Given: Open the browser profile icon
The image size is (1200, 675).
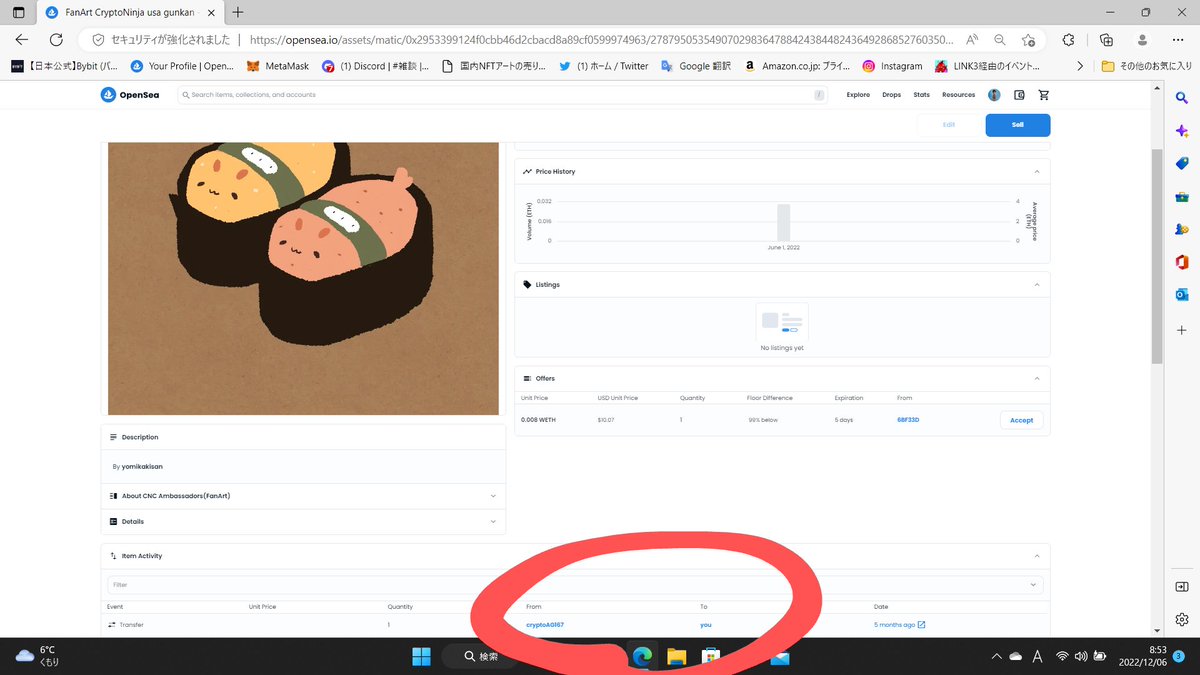Looking at the screenshot, I should click(1143, 40).
